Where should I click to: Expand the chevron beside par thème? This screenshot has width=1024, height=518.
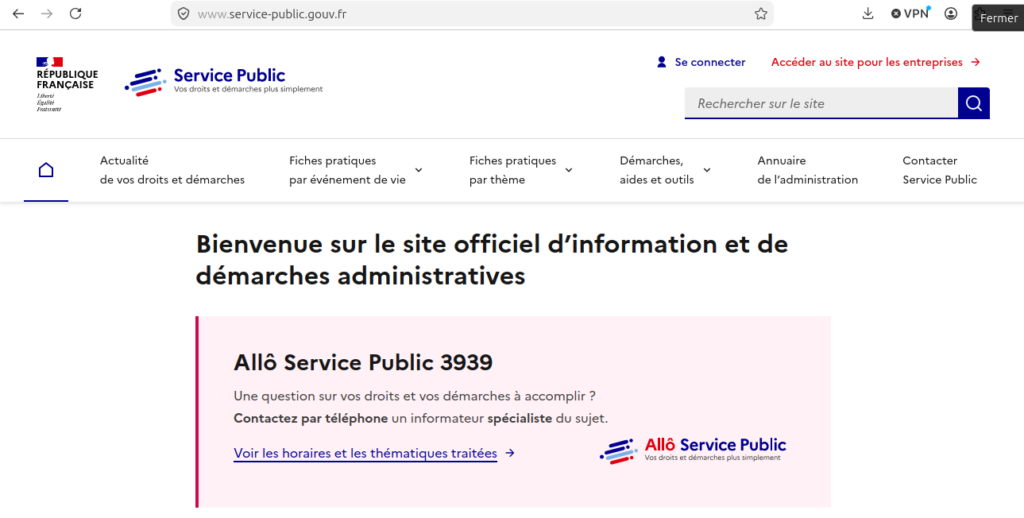pyautogui.click(x=569, y=170)
